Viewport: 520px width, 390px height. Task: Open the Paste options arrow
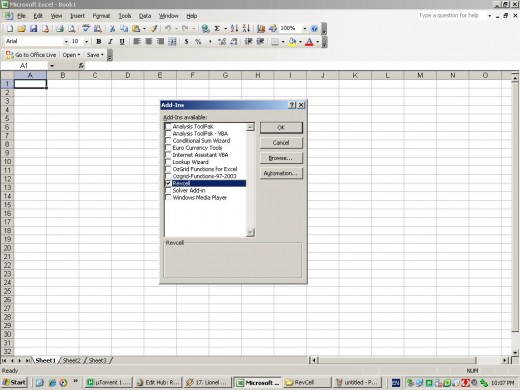coord(144,29)
